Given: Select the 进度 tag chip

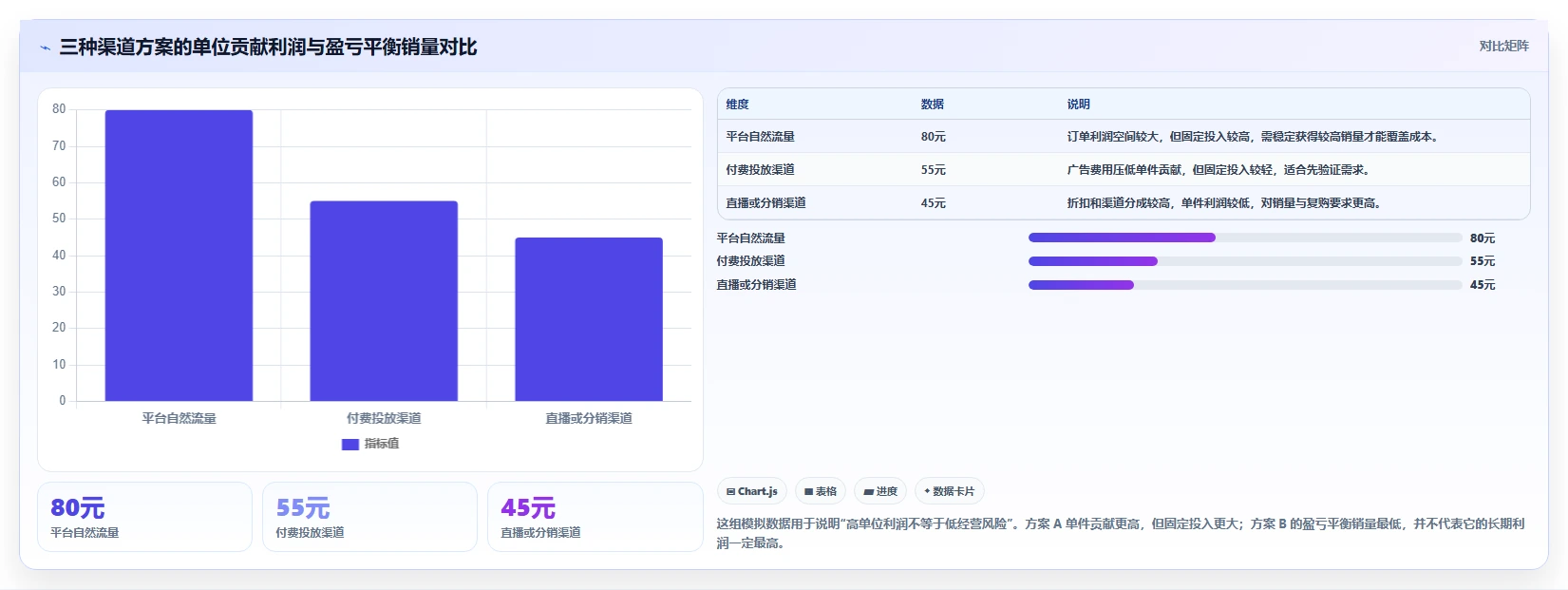Looking at the screenshot, I should tap(880, 491).
